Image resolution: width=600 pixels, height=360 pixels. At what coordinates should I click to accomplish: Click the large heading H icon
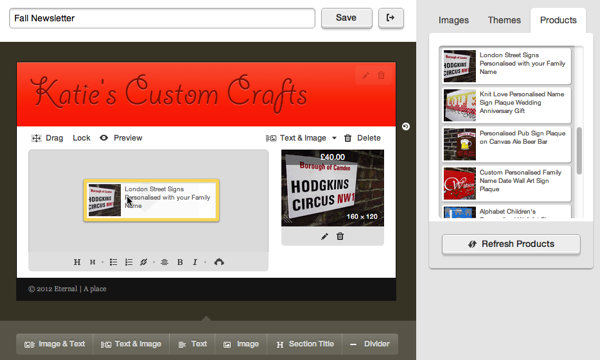pos(77,262)
